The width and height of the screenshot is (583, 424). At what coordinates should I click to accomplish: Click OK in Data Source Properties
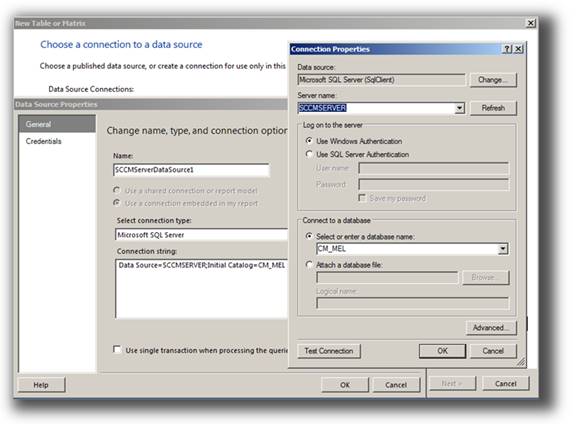coord(345,385)
